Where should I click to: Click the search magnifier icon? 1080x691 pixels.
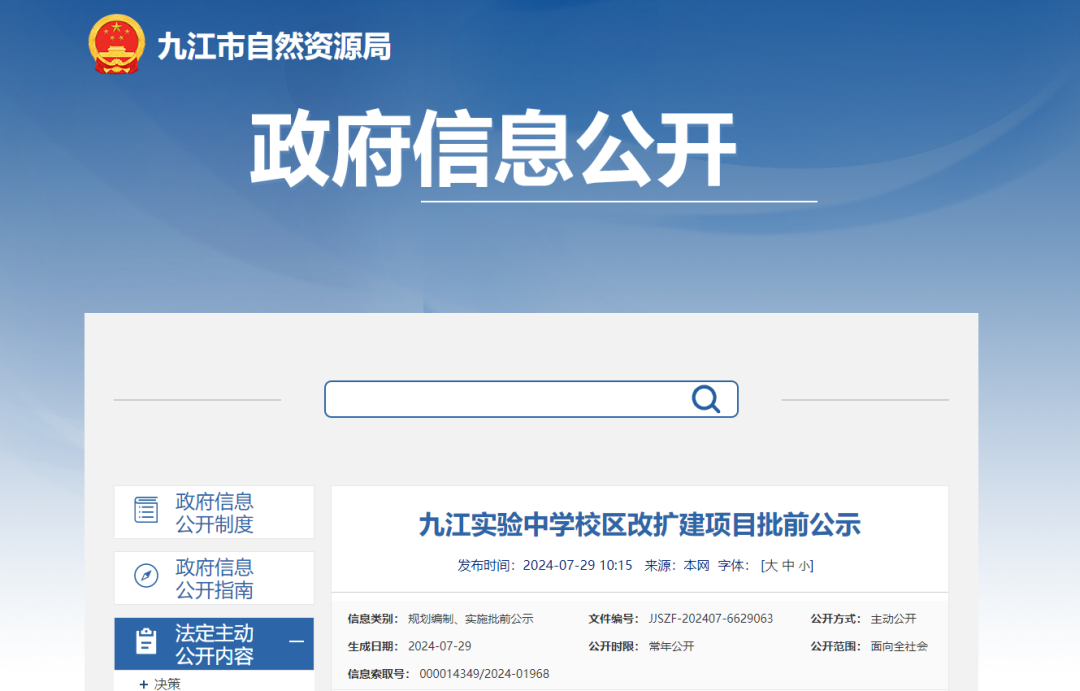tap(706, 399)
